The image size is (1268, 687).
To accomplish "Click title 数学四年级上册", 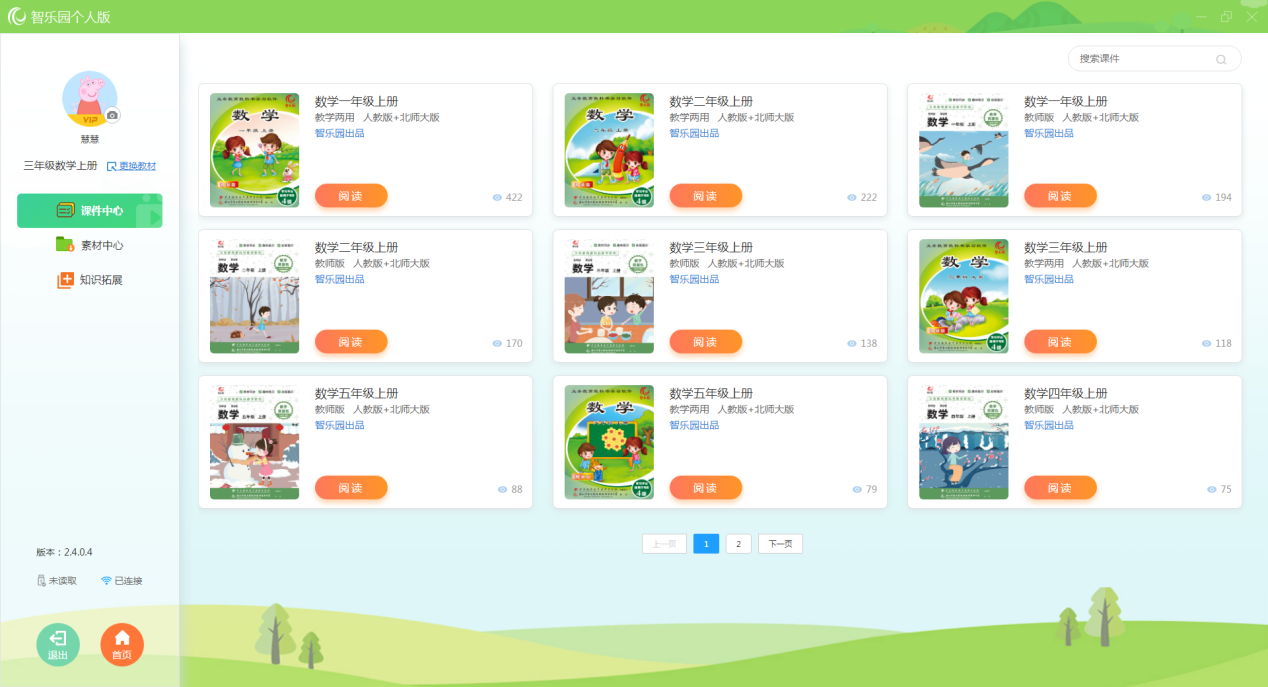I will [1066, 394].
